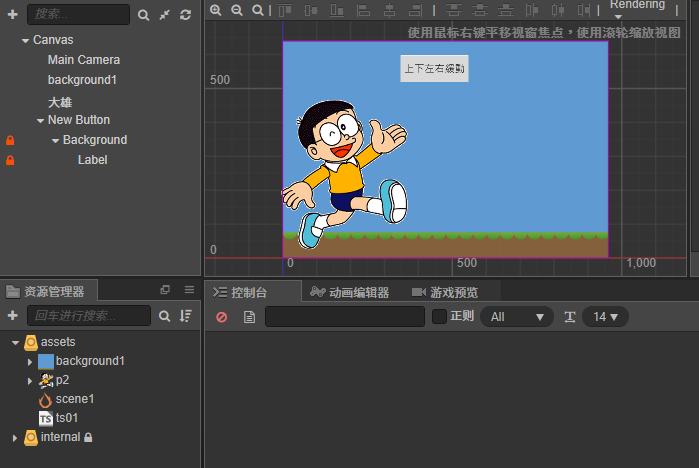
Task: Select the Nobita sprite in scene
Action: click(x=344, y=174)
